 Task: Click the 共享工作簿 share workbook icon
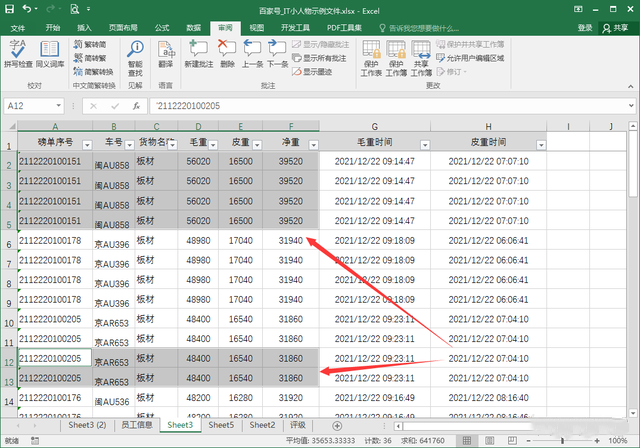[421, 56]
